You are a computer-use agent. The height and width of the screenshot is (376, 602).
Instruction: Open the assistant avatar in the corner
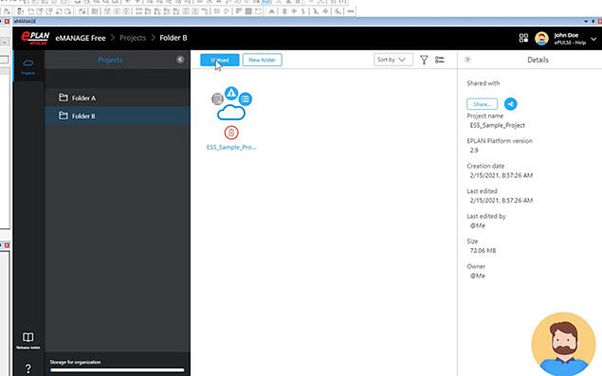pyautogui.click(x=563, y=344)
